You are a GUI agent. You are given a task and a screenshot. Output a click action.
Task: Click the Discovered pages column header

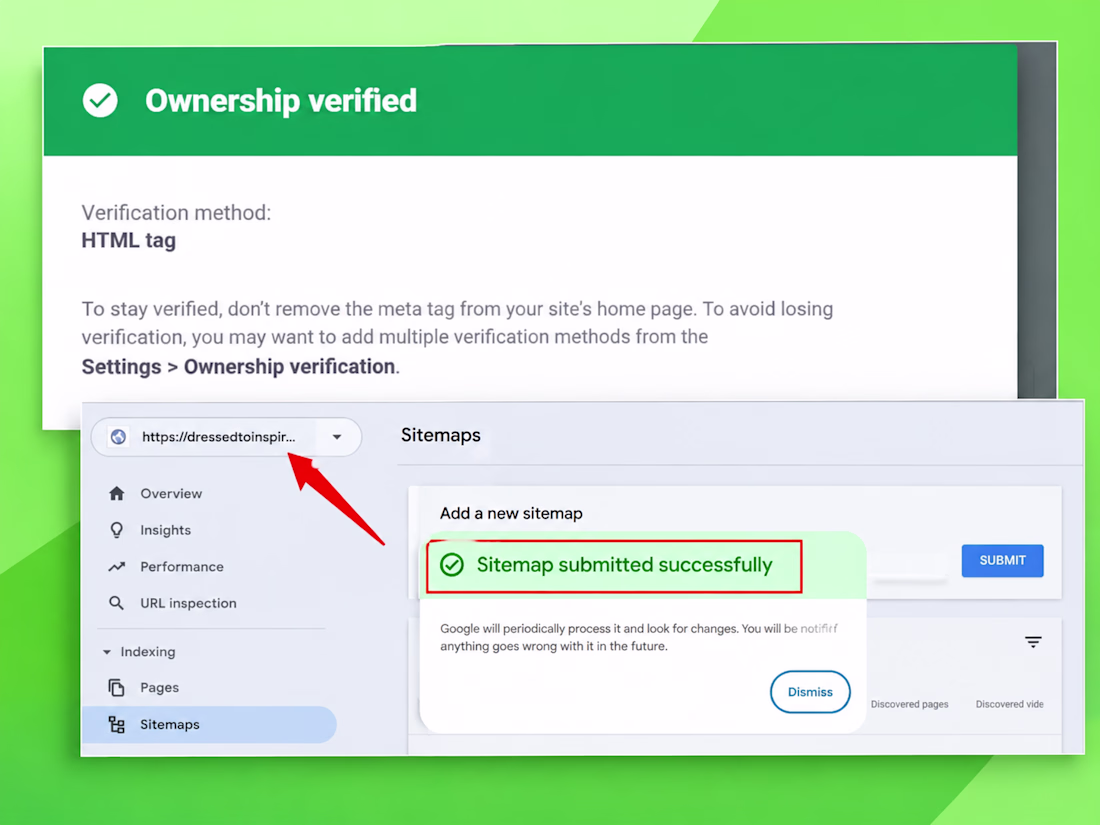pos(909,704)
